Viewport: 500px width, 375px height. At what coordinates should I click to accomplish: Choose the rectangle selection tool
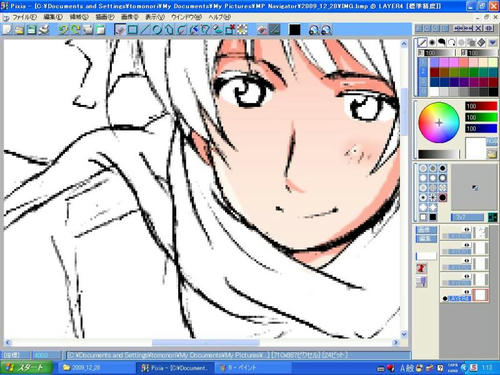tap(132, 30)
